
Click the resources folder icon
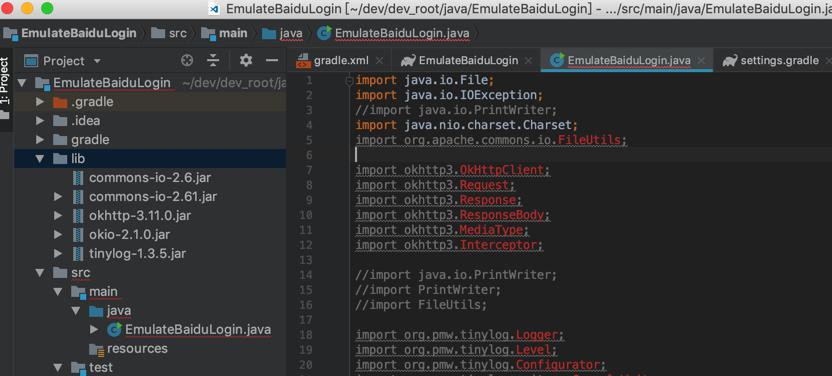96,349
